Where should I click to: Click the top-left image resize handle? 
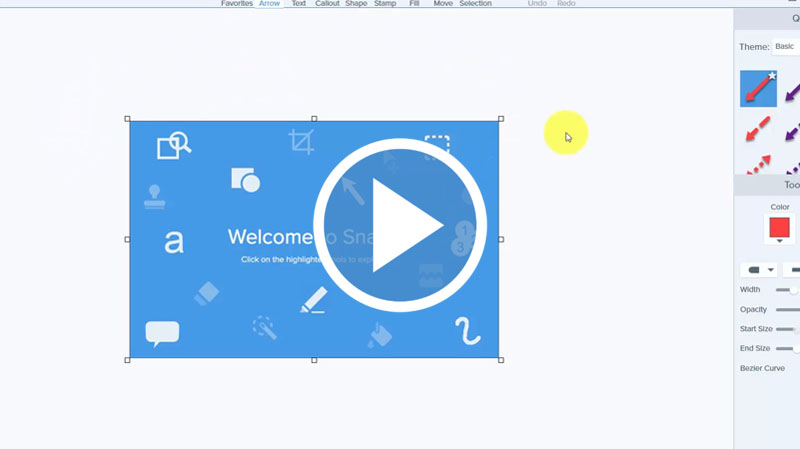[x=128, y=119]
